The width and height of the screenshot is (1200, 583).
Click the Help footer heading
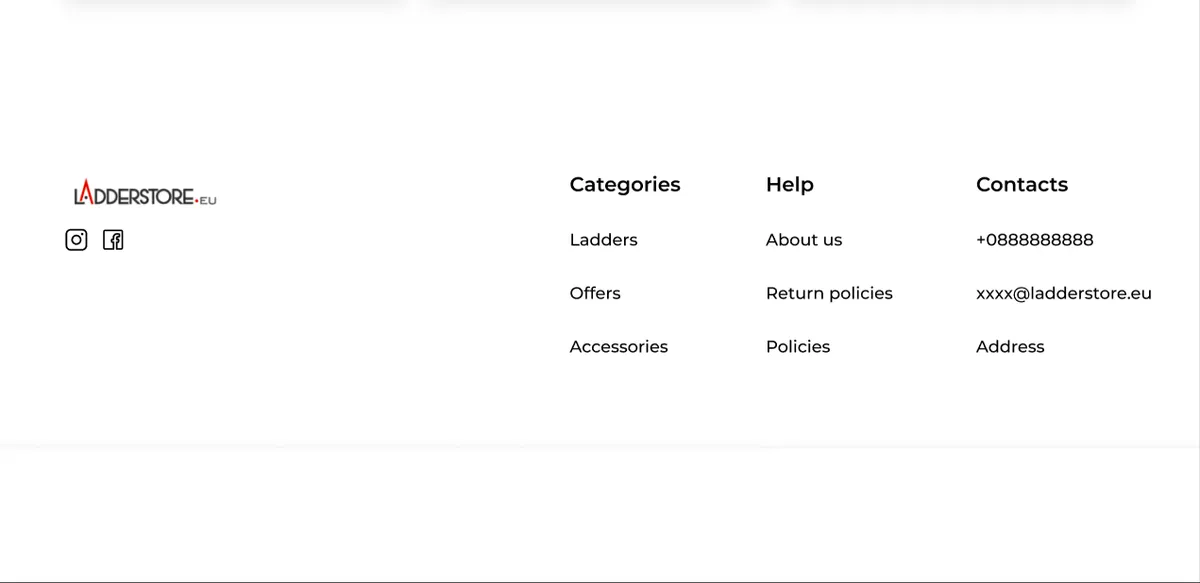[x=789, y=185]
